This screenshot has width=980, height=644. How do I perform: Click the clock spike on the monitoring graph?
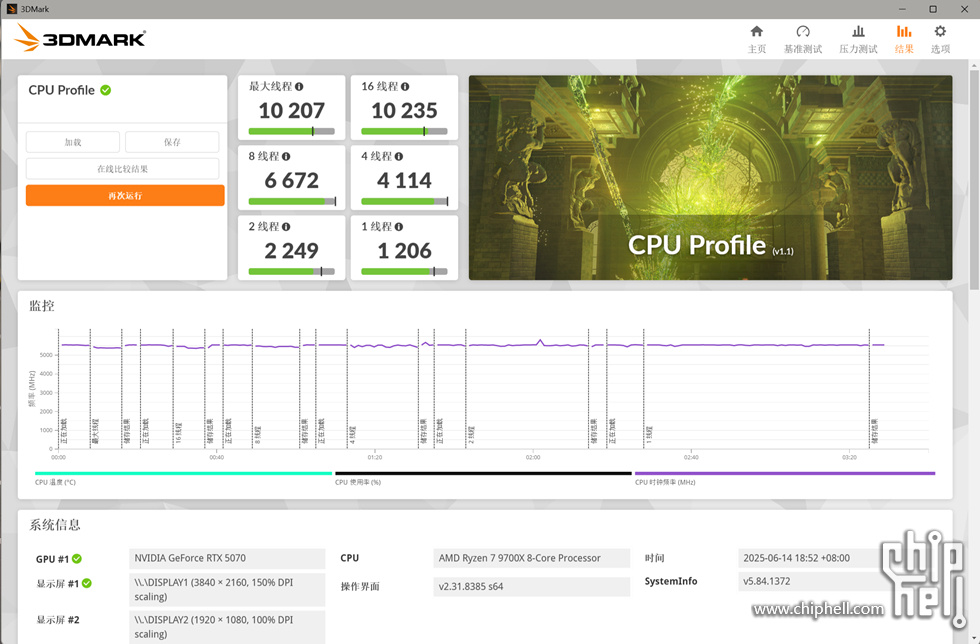coord(540,341)
